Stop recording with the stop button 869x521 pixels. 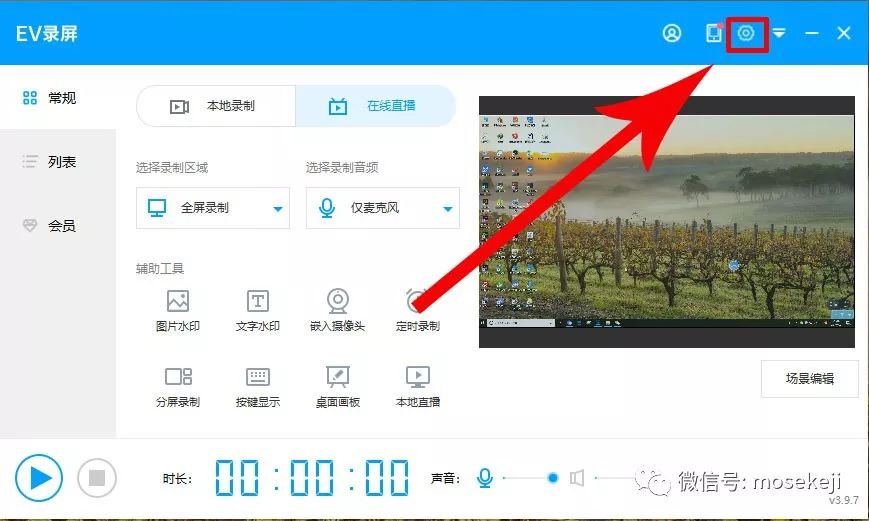pos(97,478)
